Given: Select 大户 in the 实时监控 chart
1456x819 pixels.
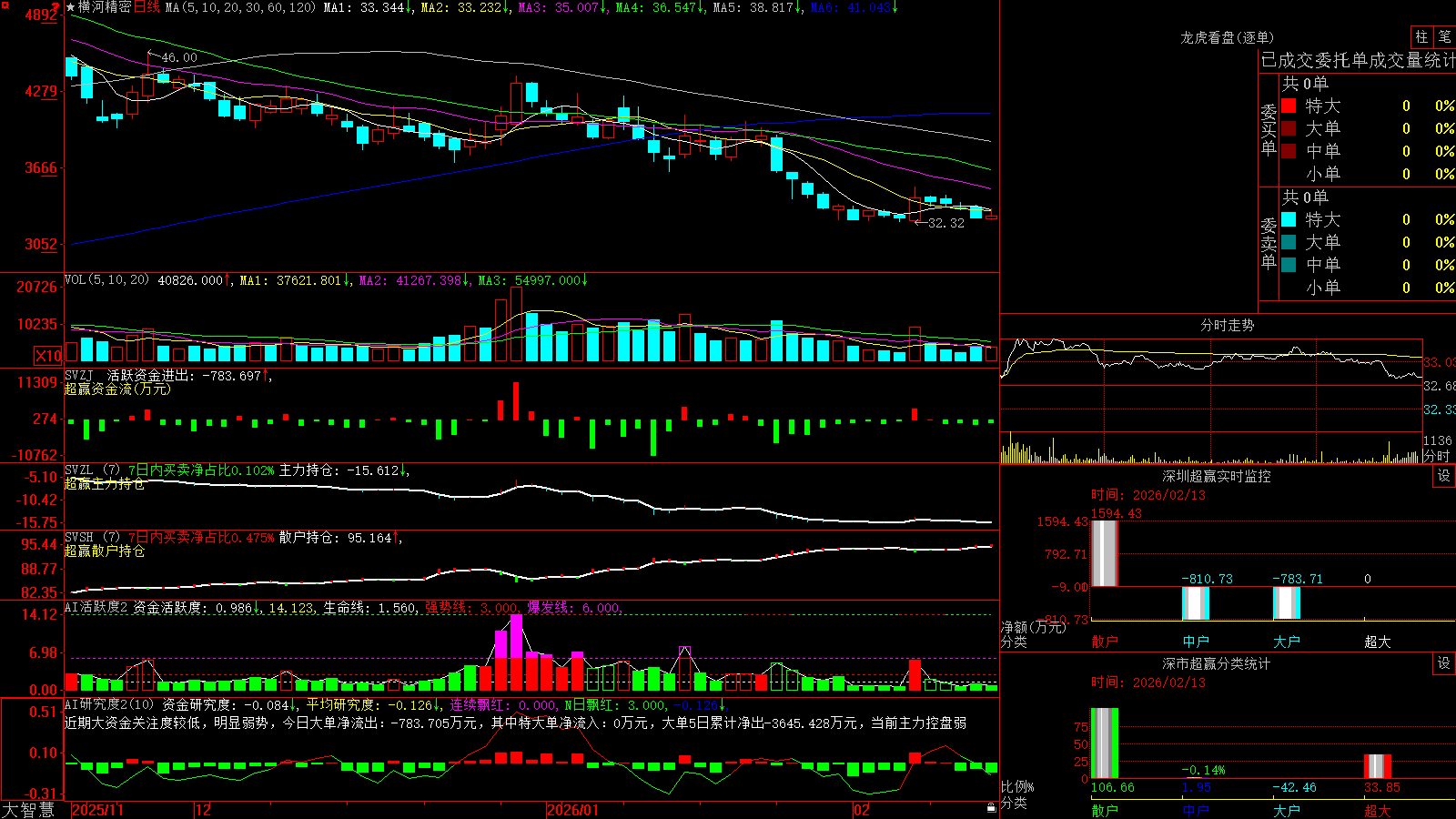Looking at the screenshot, I should pyautogui.click(x=1287, y=642).
